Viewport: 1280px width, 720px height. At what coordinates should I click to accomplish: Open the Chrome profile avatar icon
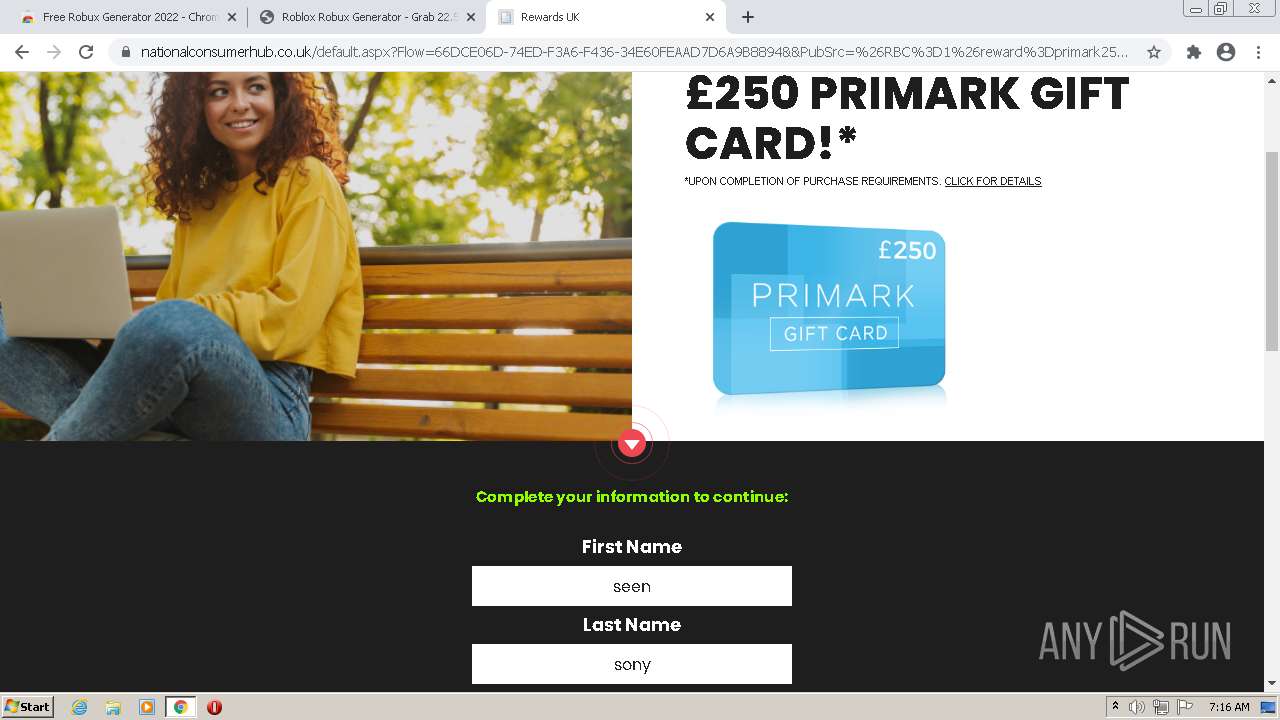click(x=1226, y=52)
